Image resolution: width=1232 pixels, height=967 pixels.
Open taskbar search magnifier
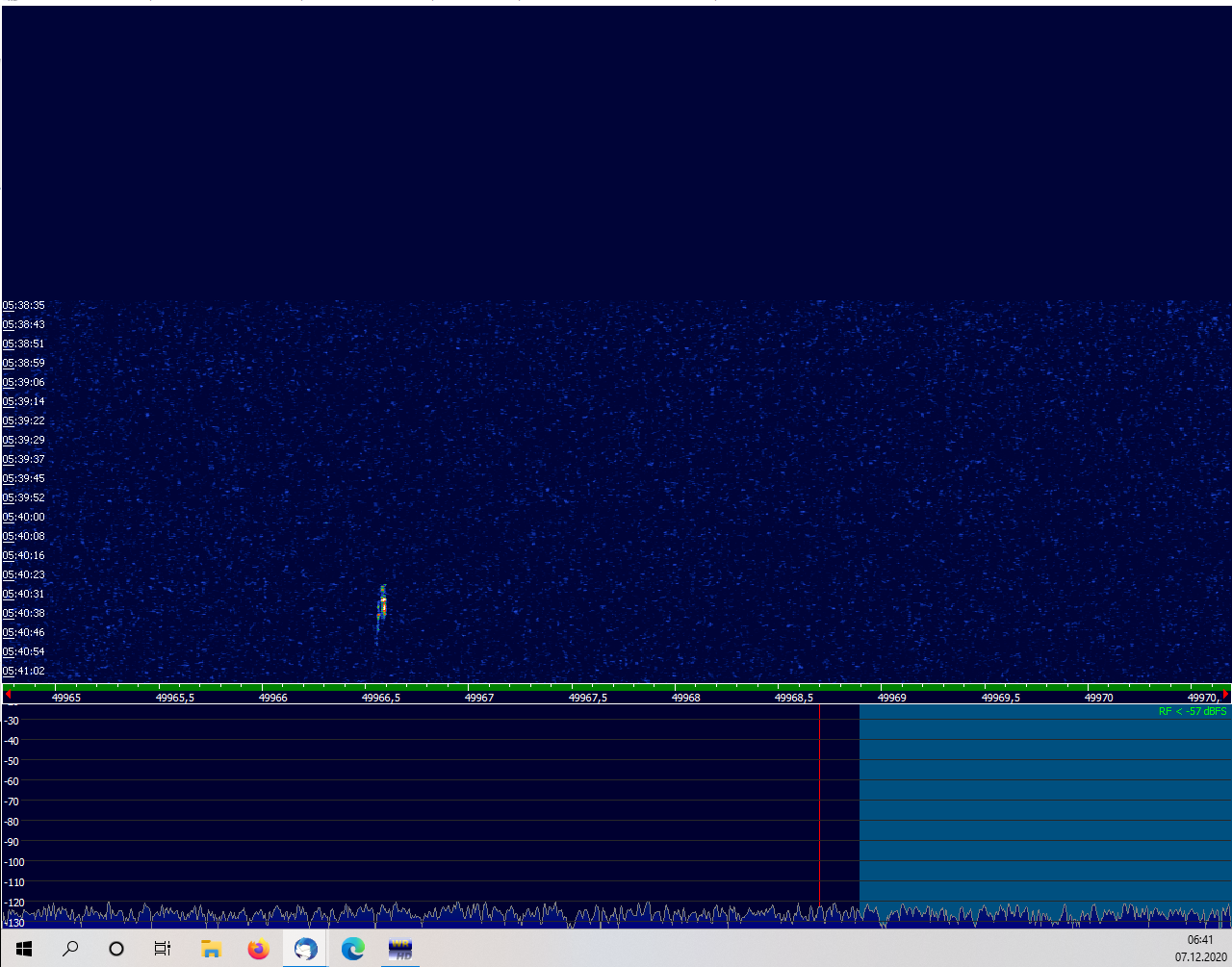coord(69,949)
